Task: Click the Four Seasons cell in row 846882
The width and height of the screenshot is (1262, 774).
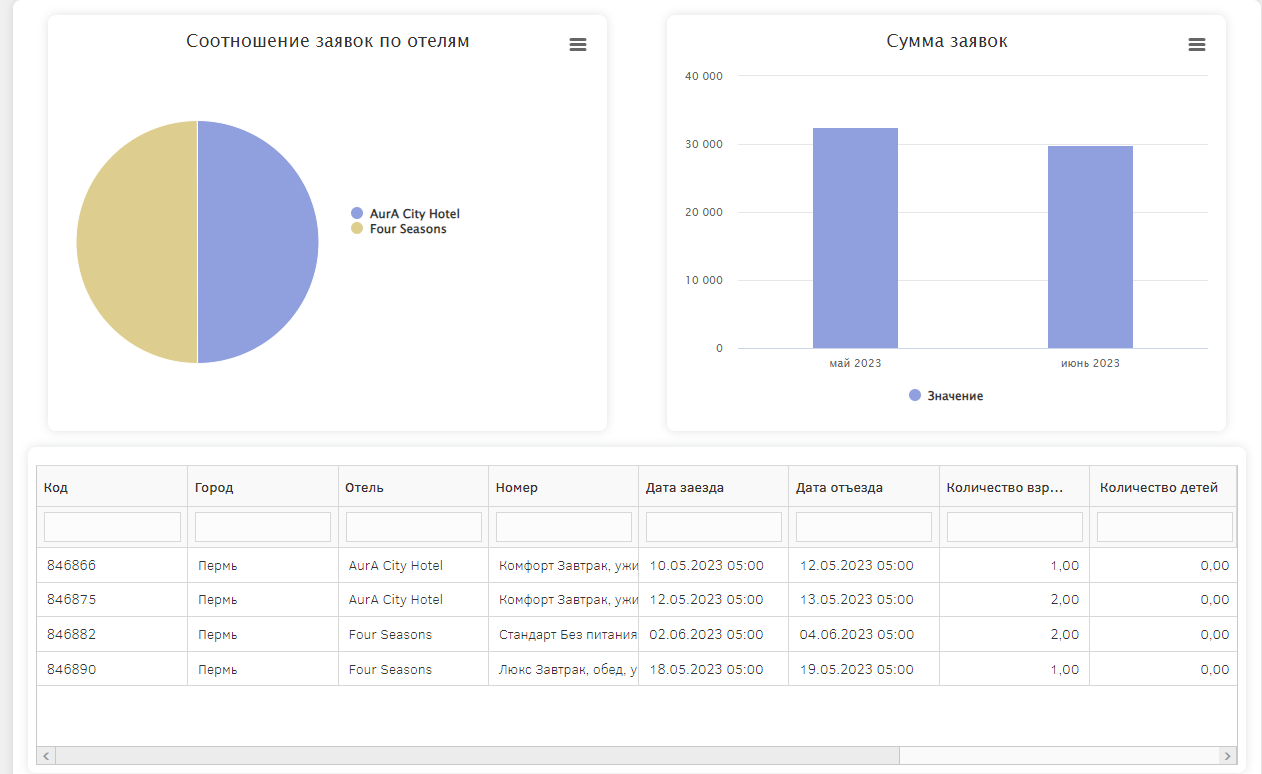Action: [413, 634]
